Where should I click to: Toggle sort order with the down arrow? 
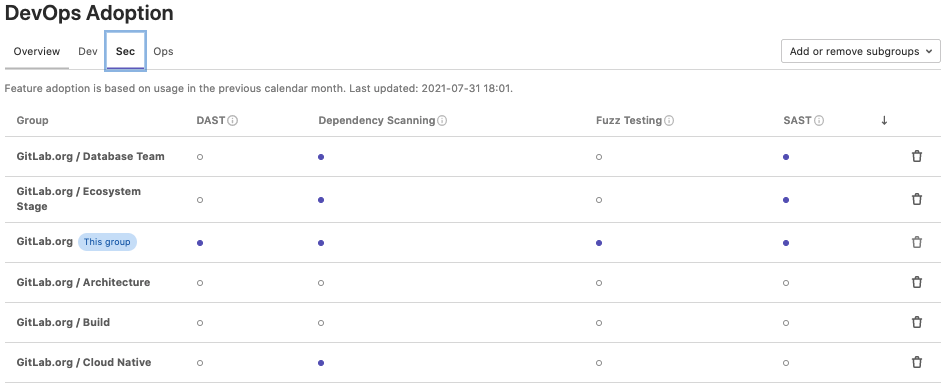[x=884, y=121]
